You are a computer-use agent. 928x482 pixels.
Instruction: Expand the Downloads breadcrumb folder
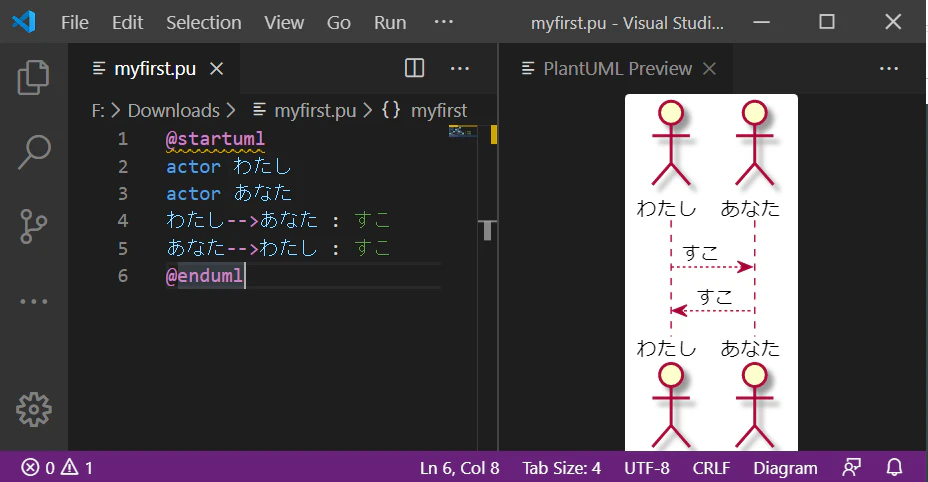pyautogui.click(x=173, y=111)
